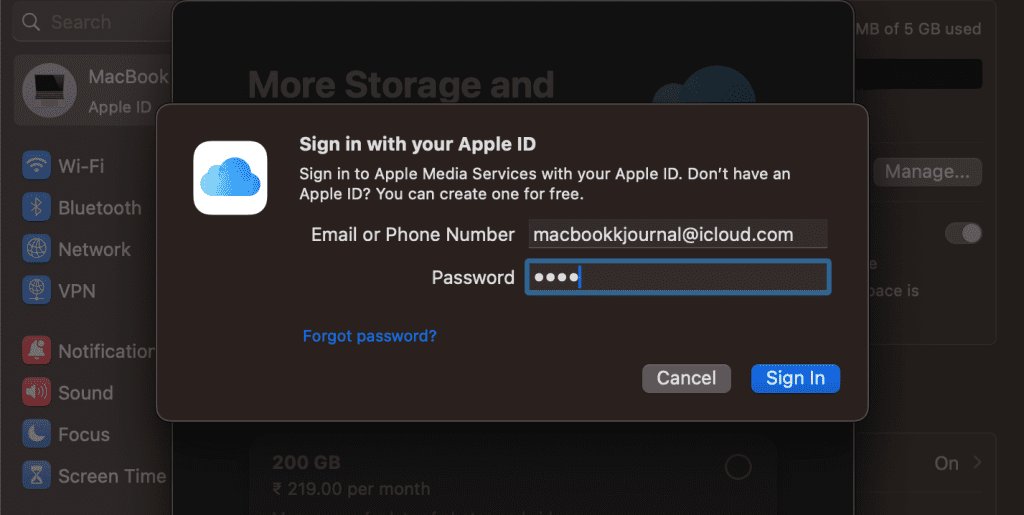
Task: Click the Notifications bell icon
Action: click(37, 351)
